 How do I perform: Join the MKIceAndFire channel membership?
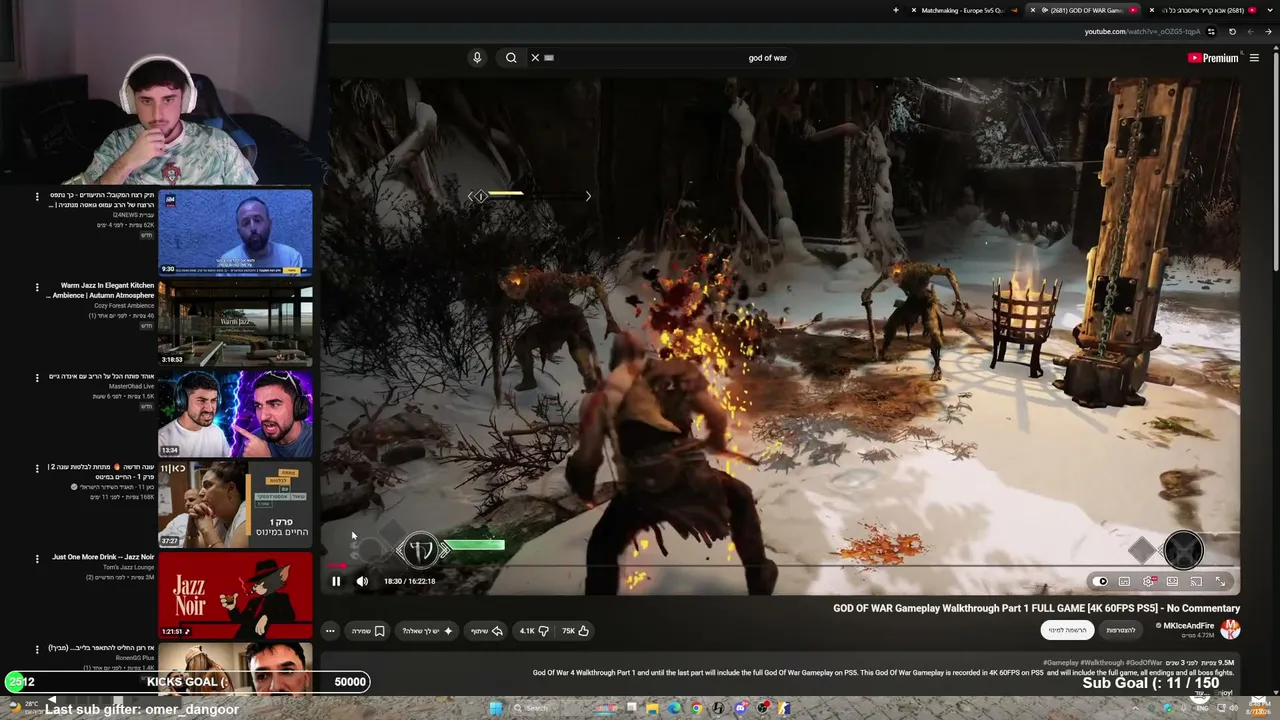click(1121, 630)
